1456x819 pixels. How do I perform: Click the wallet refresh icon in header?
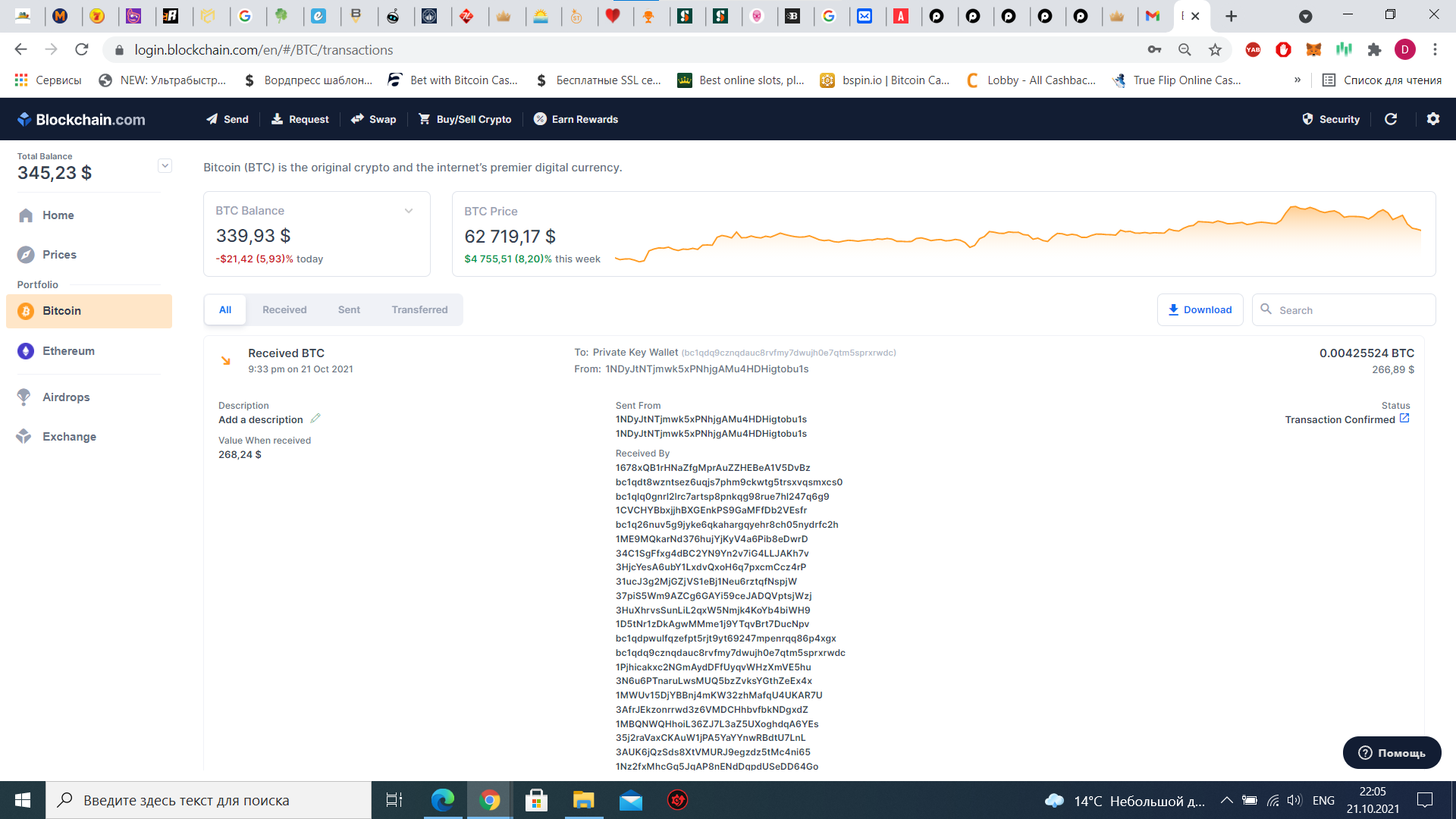point(1391,119)
